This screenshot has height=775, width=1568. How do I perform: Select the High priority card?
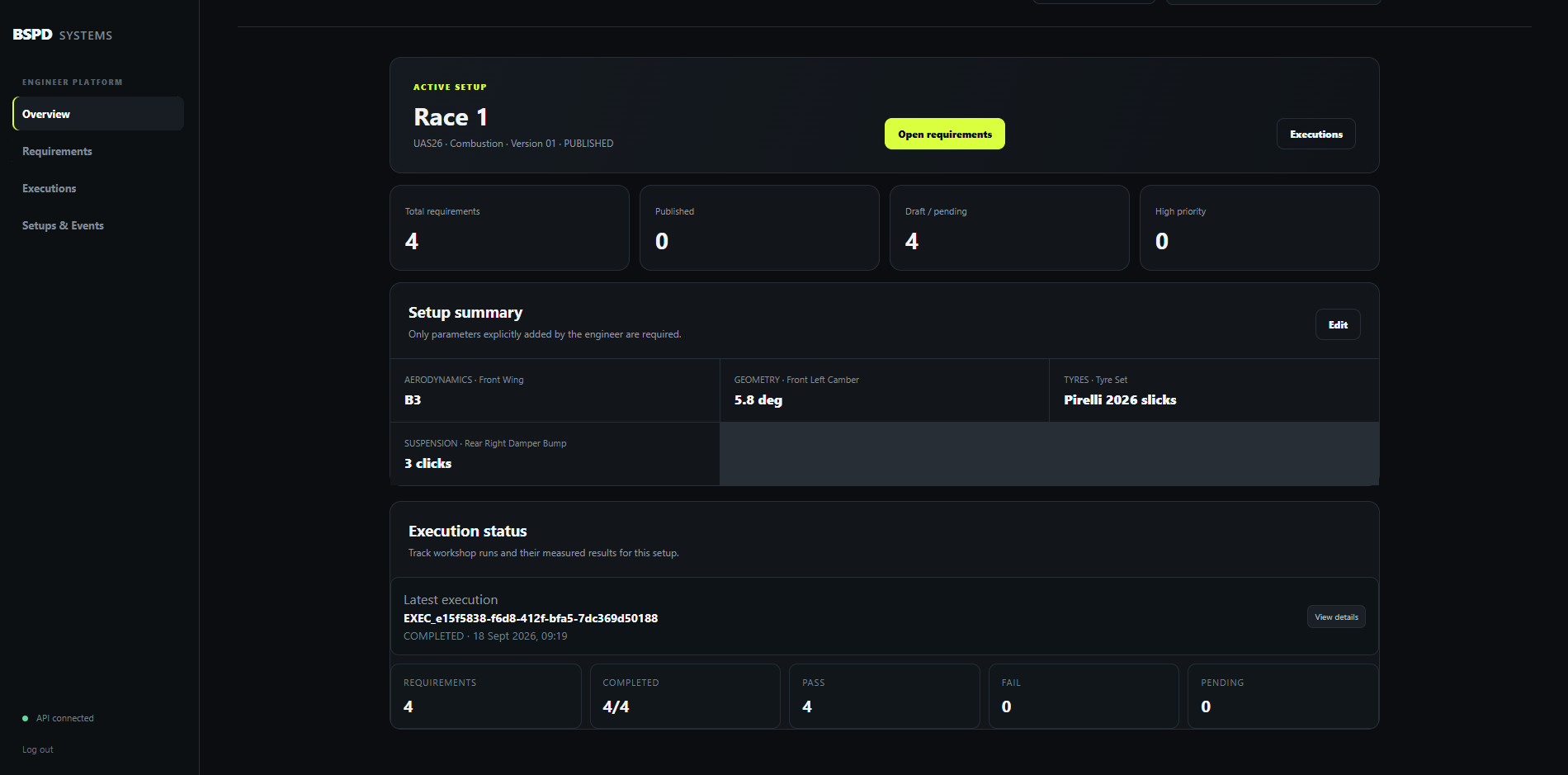[1259, 228]
